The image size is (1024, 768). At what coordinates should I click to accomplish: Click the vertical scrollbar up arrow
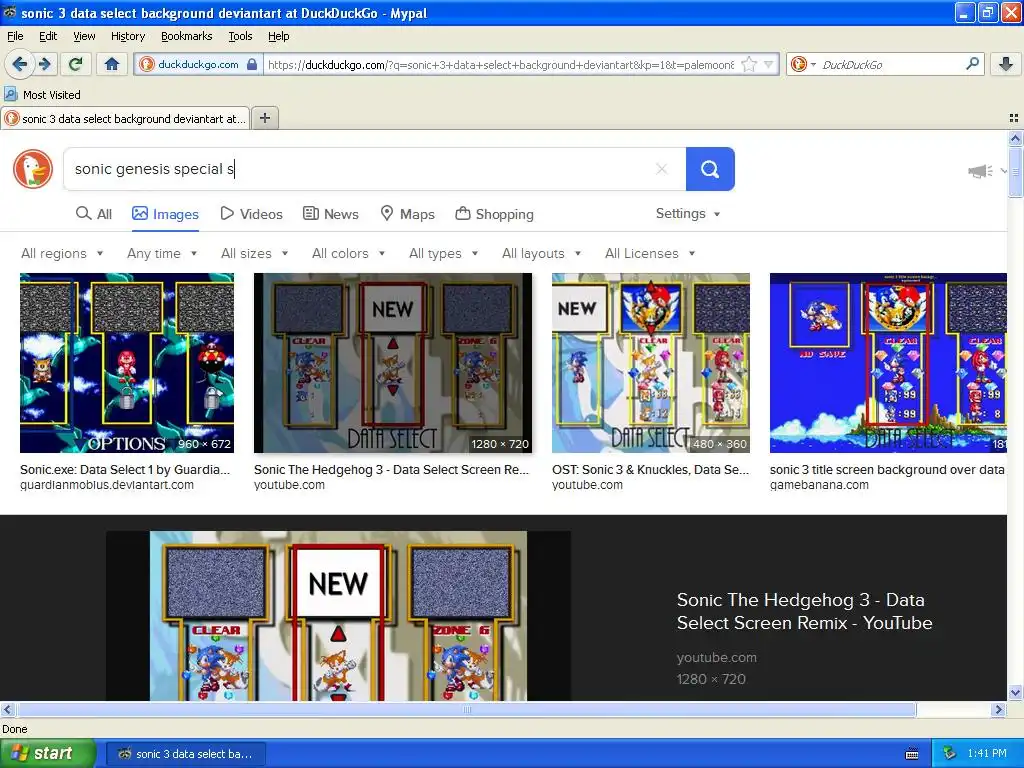[1015, 138]
